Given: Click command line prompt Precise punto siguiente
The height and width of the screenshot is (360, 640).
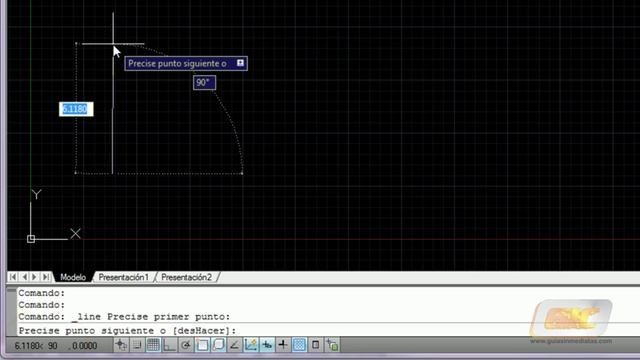Looking at the screenshot, I should pyautogui.click(x=127, y=330).
